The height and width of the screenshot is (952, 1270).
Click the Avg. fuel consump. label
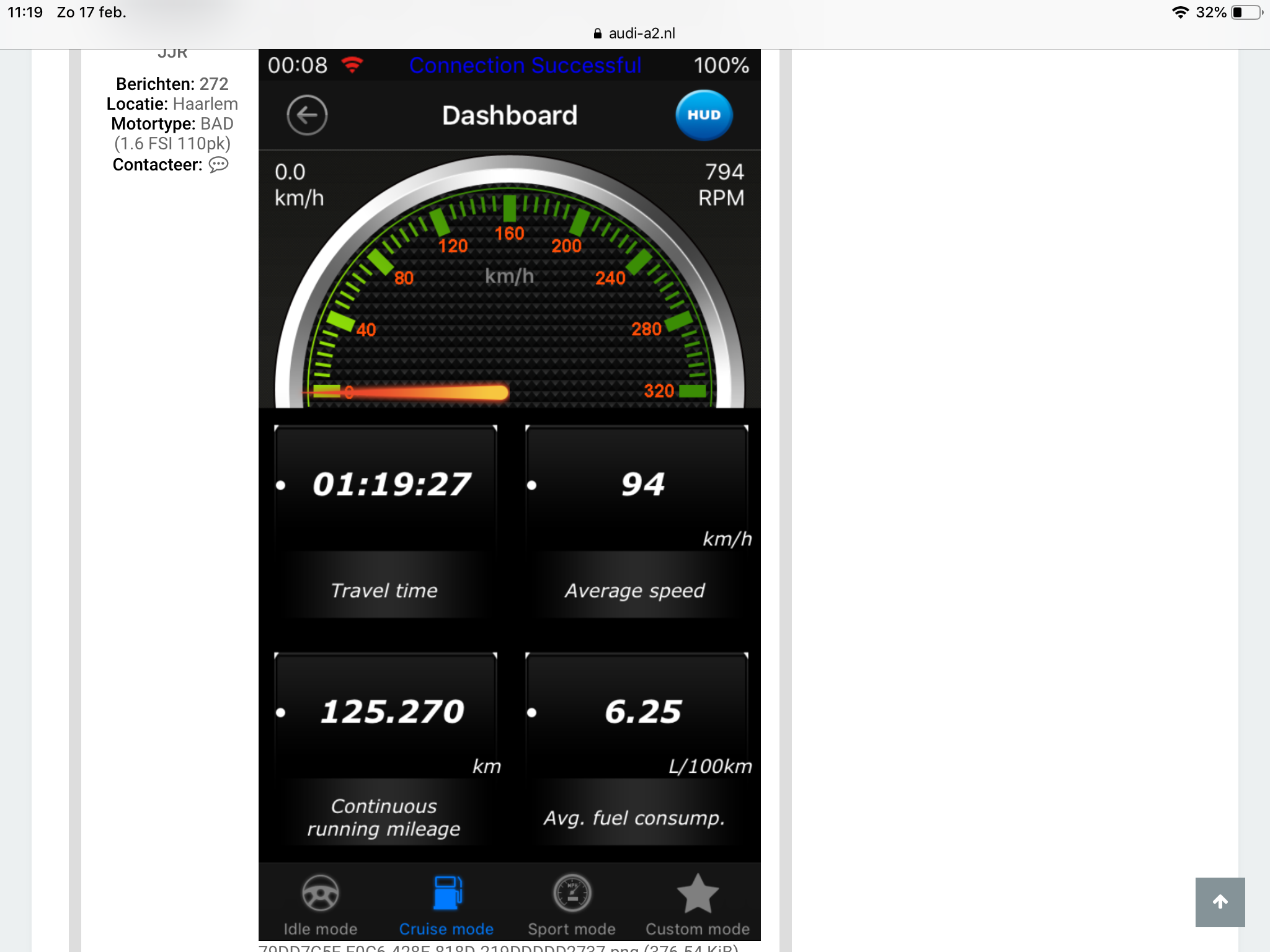(x=634, y=818)
